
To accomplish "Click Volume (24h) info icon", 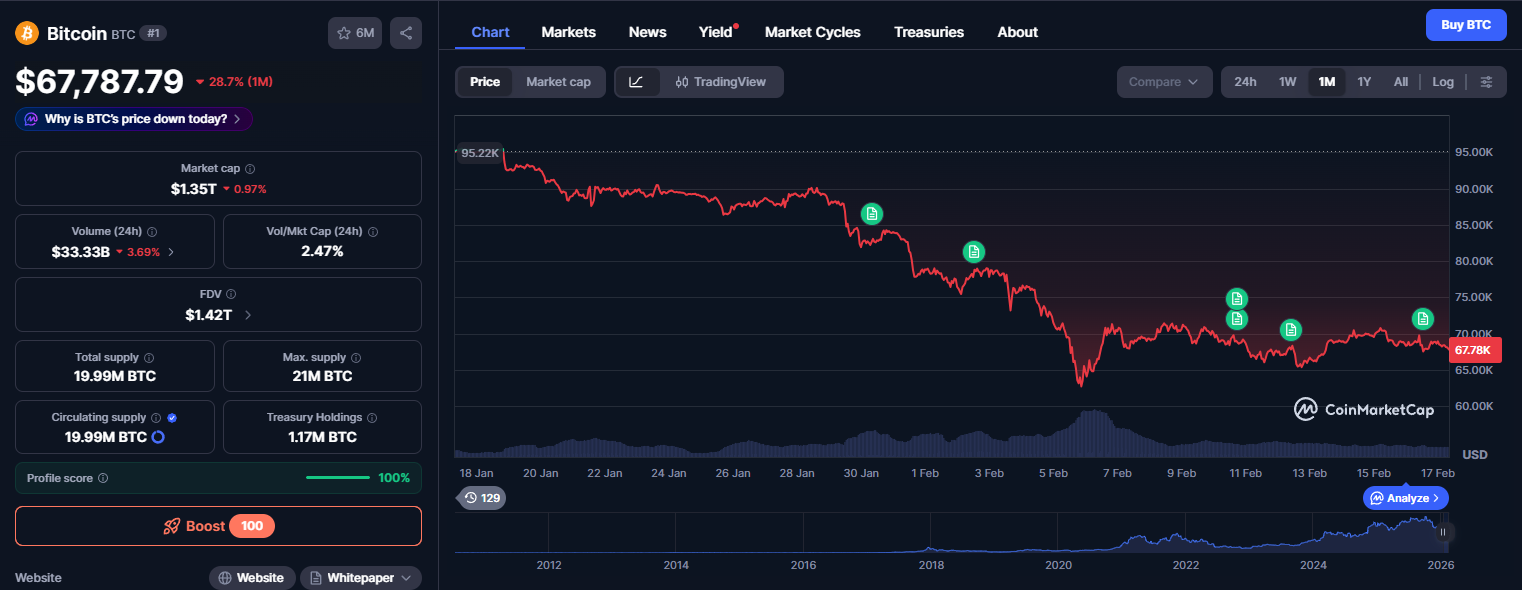I will [151, 231].
